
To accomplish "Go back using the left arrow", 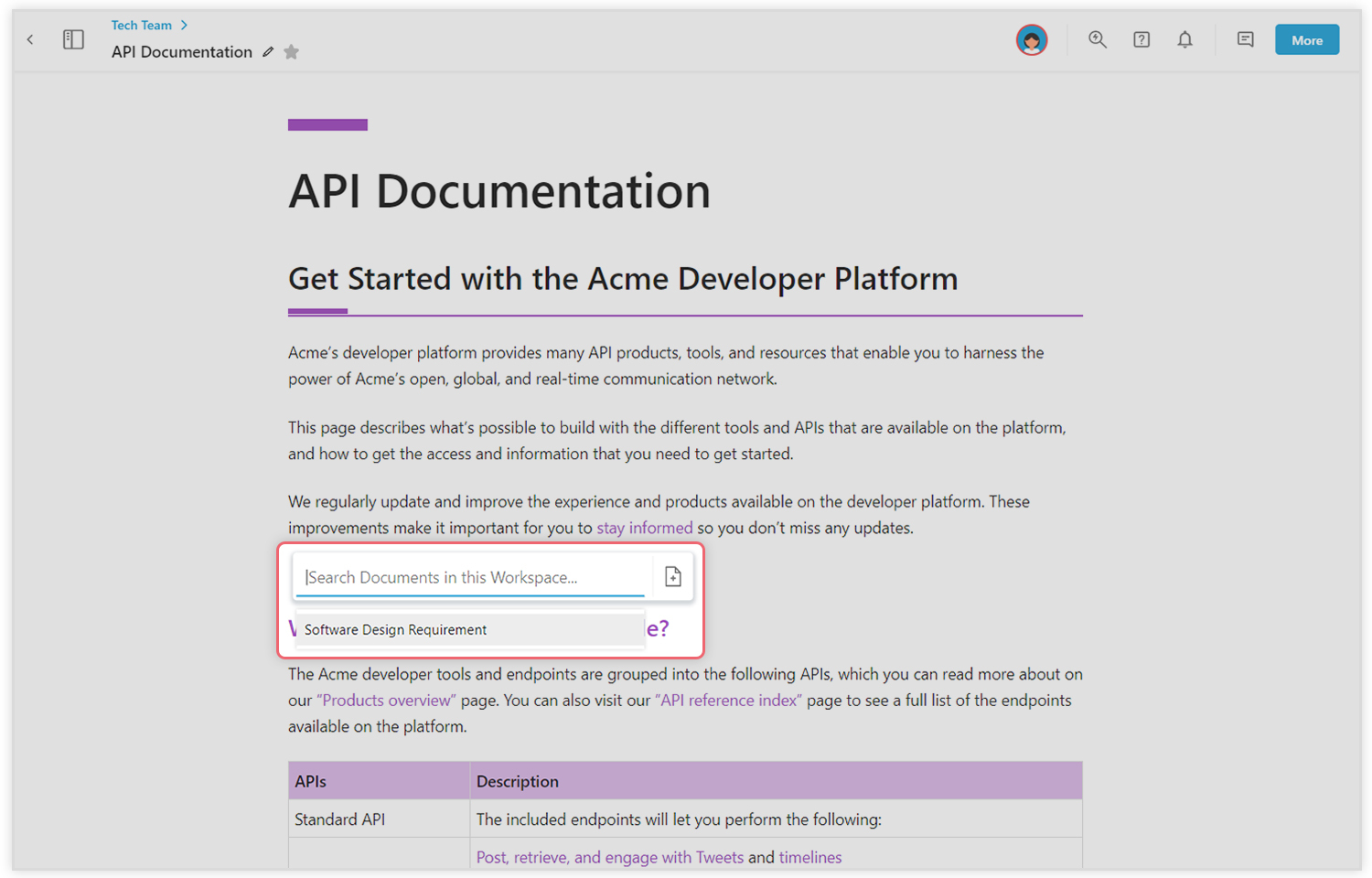I will pos(30,39).
